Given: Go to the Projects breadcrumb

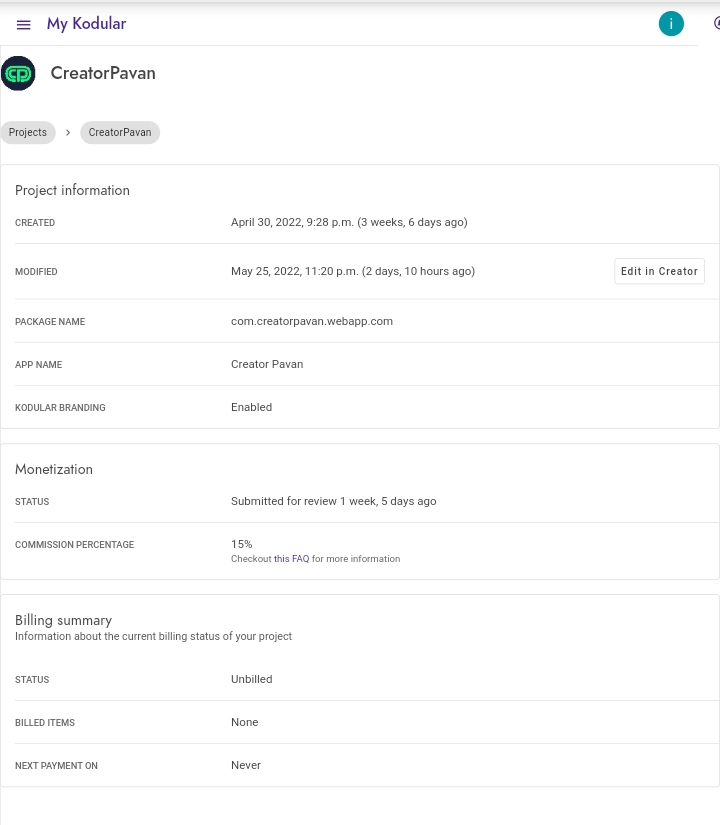Looking at the screenshot, I should tap(28, 132).
